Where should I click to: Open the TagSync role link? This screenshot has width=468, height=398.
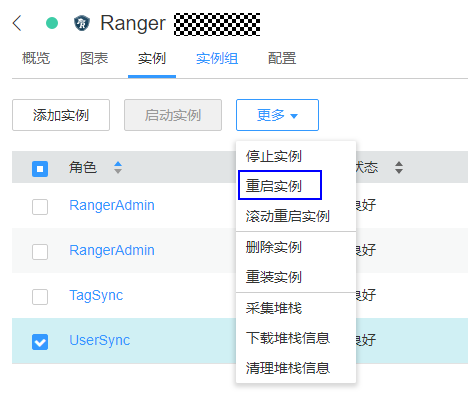point(96,296)
